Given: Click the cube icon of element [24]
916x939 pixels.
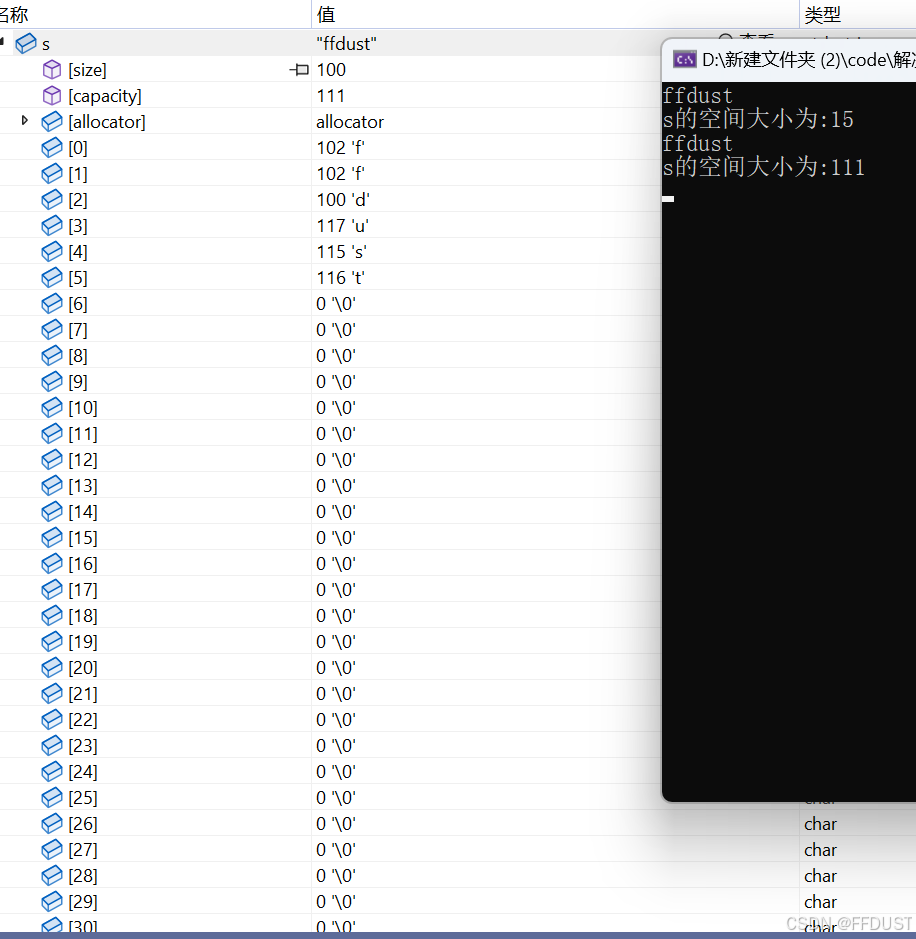Looking at the screenshot, I should [52, 771].
